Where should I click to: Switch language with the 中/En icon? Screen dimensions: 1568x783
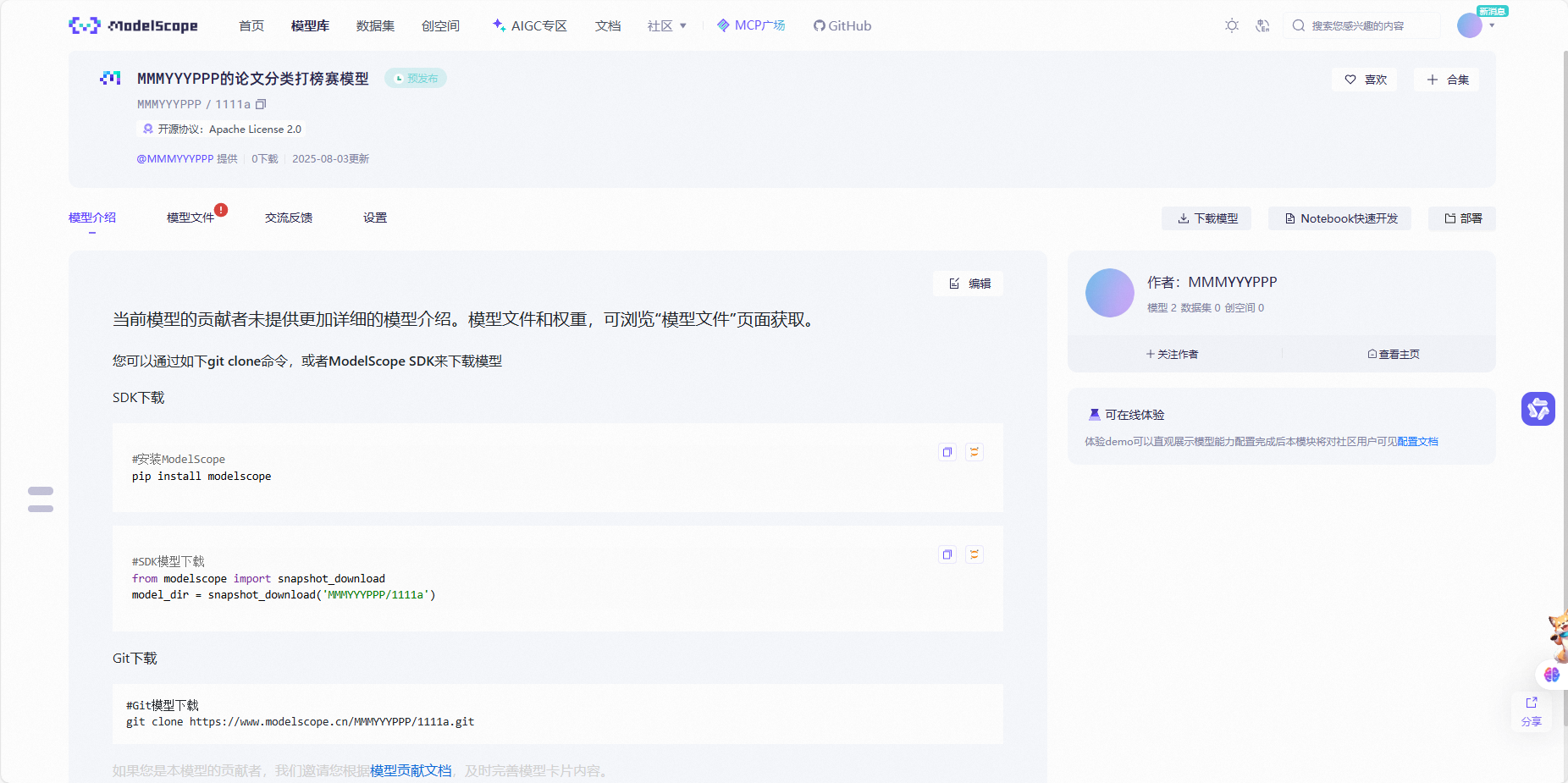1262,25
